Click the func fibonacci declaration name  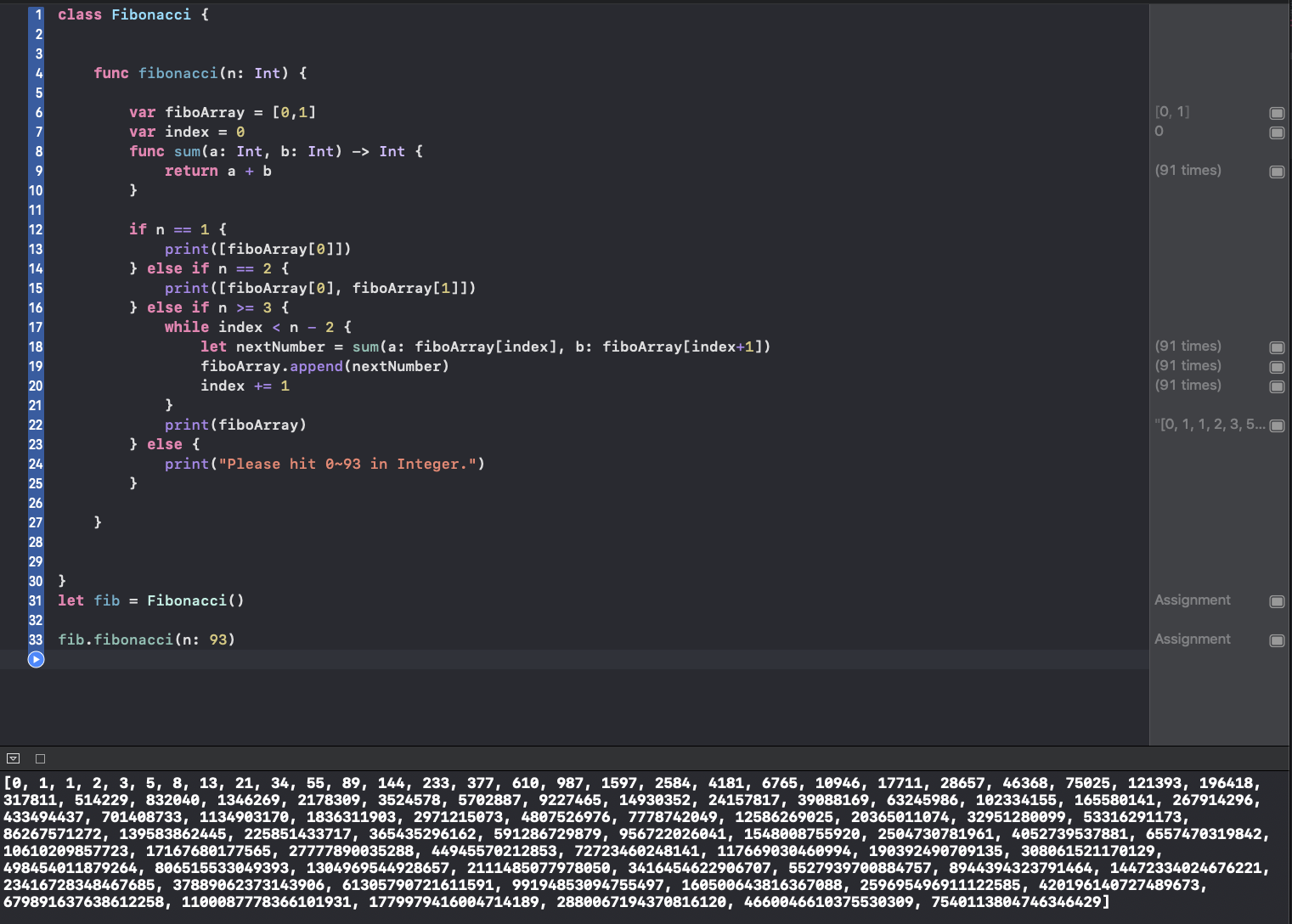(x=178, y=73)
